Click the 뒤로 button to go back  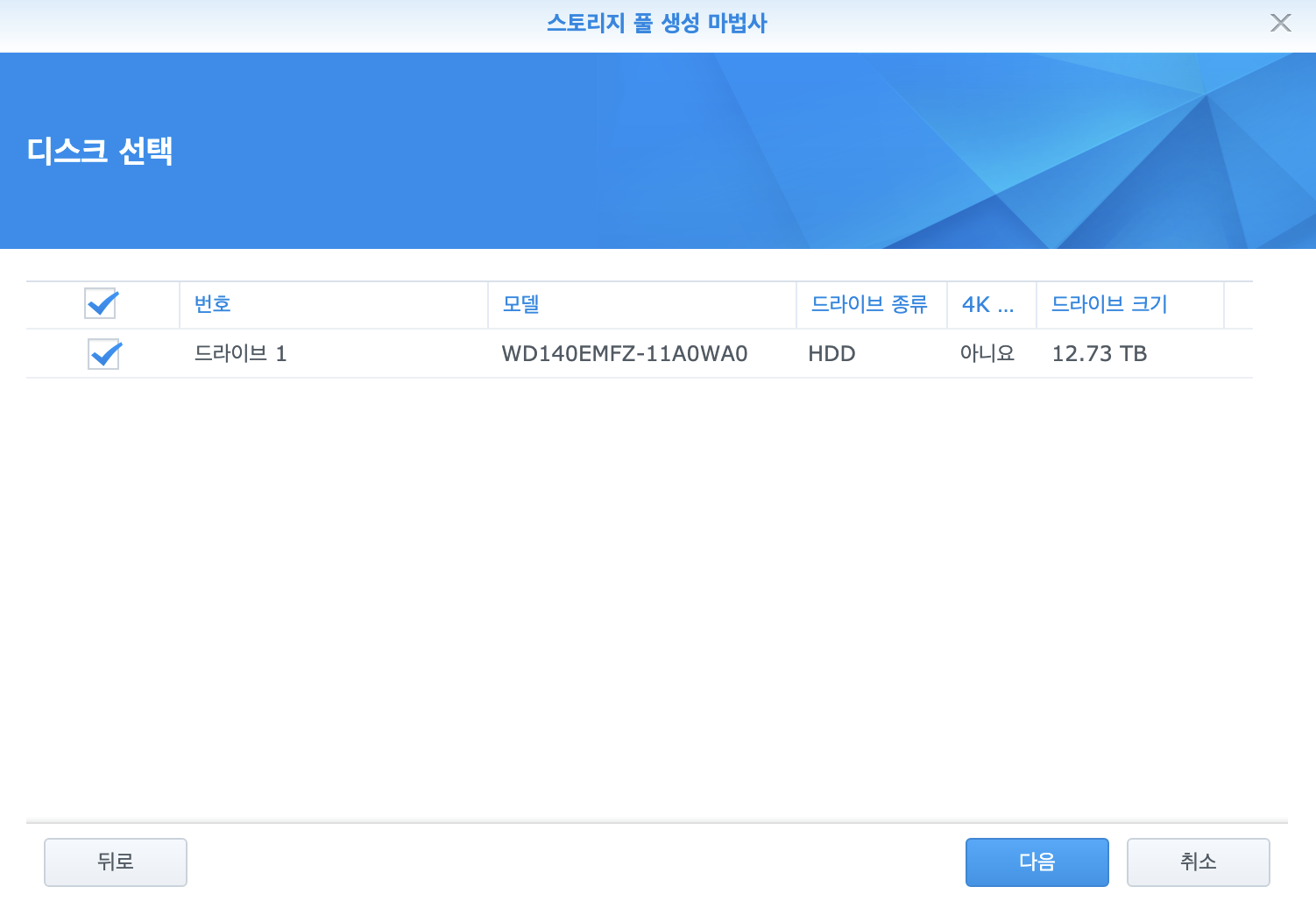116,862
